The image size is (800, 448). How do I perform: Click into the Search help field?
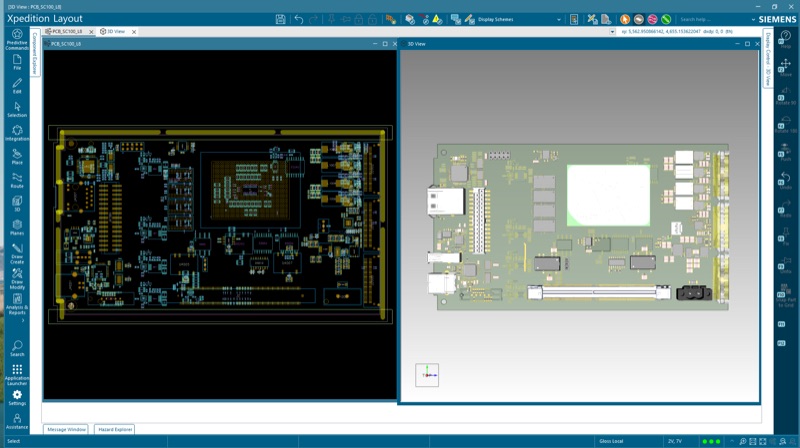coord(712,19)
